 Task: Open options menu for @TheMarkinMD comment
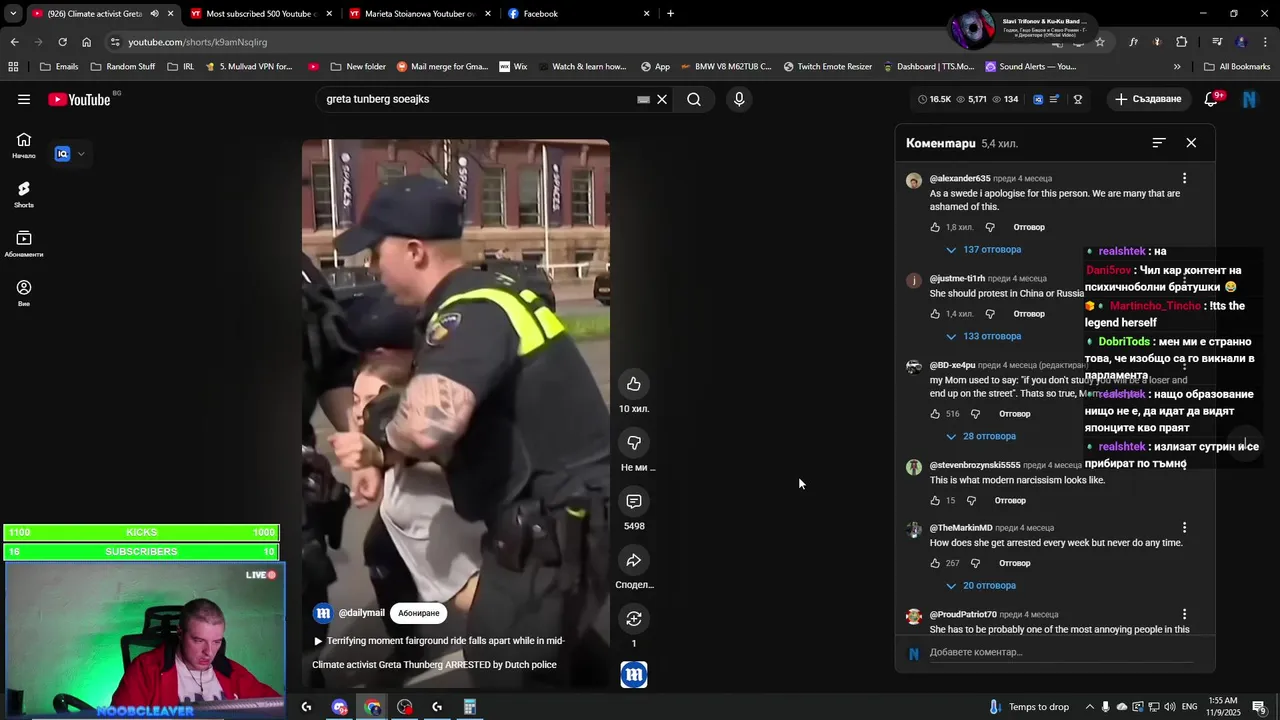click(x=1184, y=528)
